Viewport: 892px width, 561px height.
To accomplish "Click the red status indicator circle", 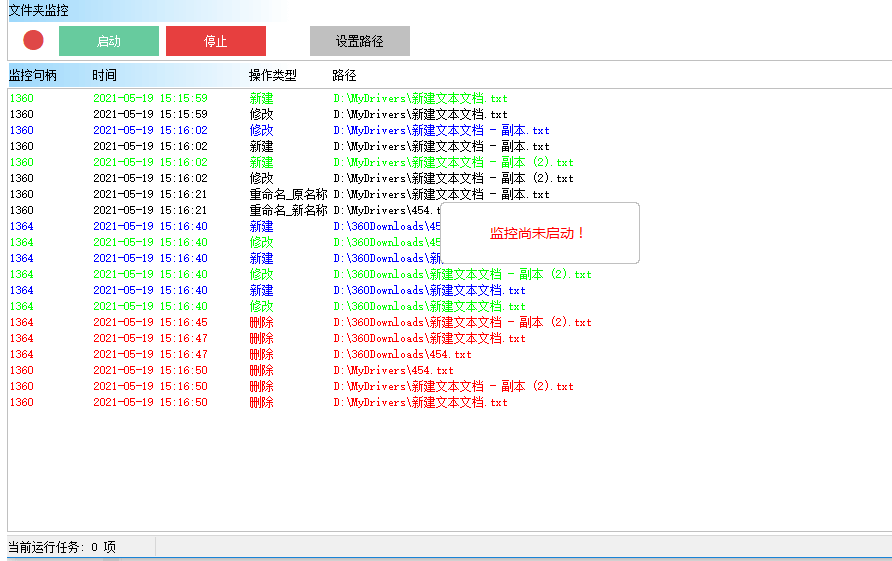I will point(34,41).
